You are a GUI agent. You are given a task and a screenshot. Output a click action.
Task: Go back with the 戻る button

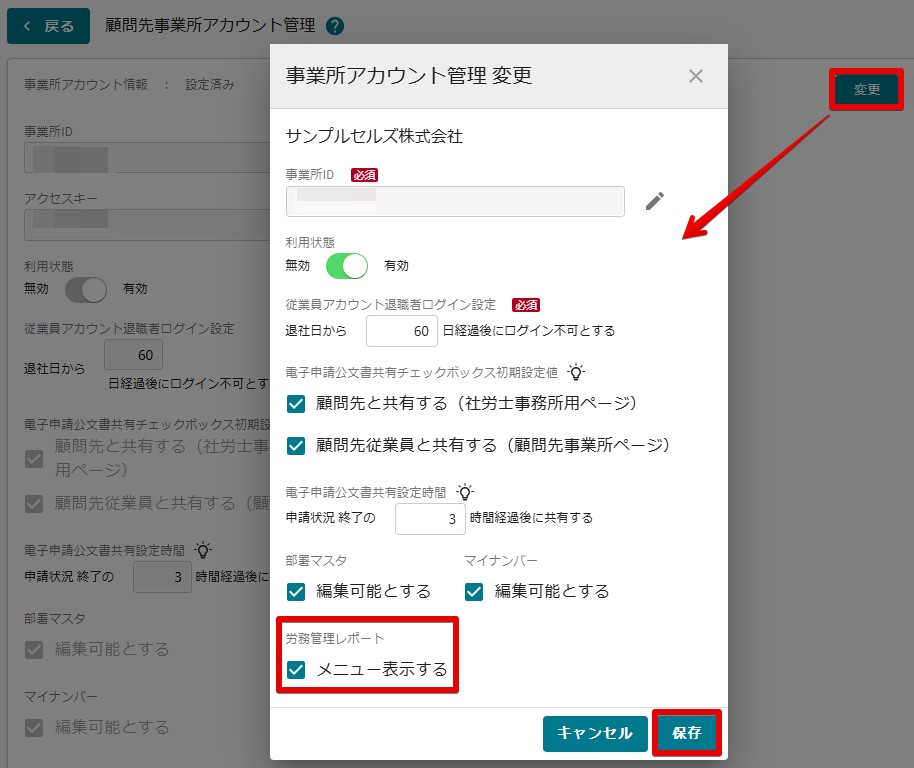(48, 26)
